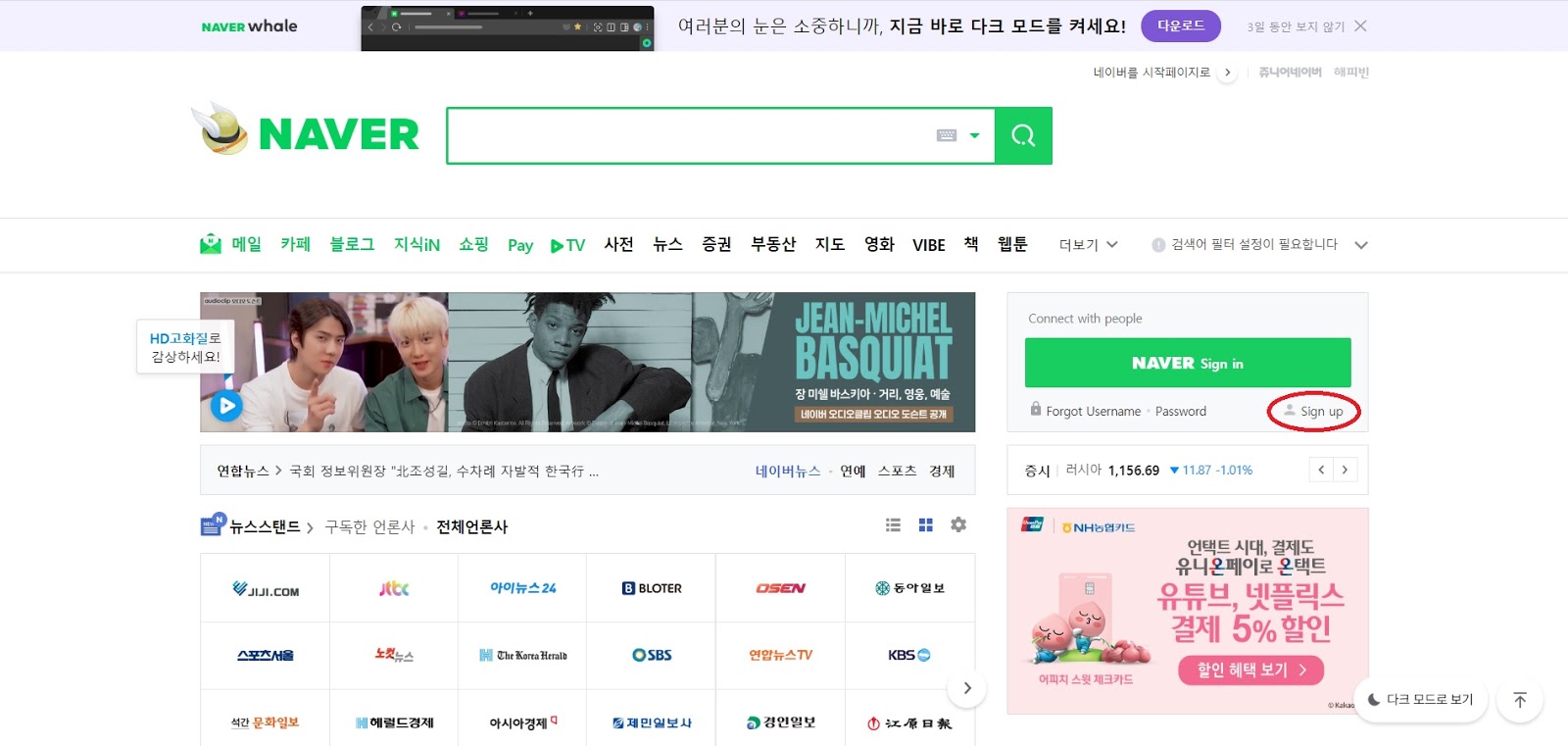This screenshot has height=746, width=1568.
Task: Click the mail envelope icon
Action: click(x=211, y=244)
